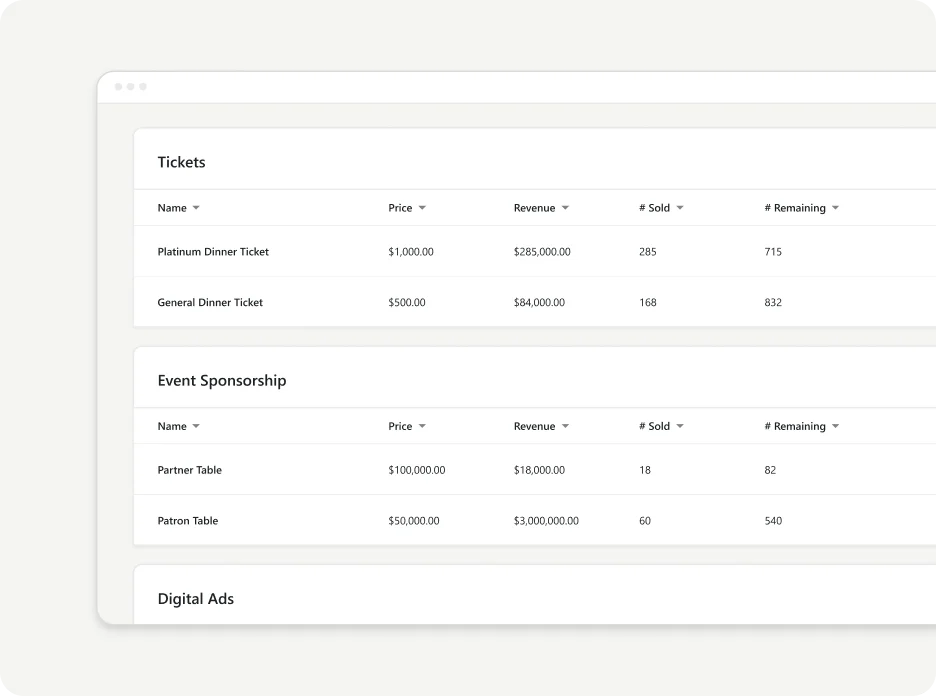The width and height of the screenshot is (936, 696).
Task: Click Platinum Dinner Ticket revenue $285,000.00
Action: point(542,252)
